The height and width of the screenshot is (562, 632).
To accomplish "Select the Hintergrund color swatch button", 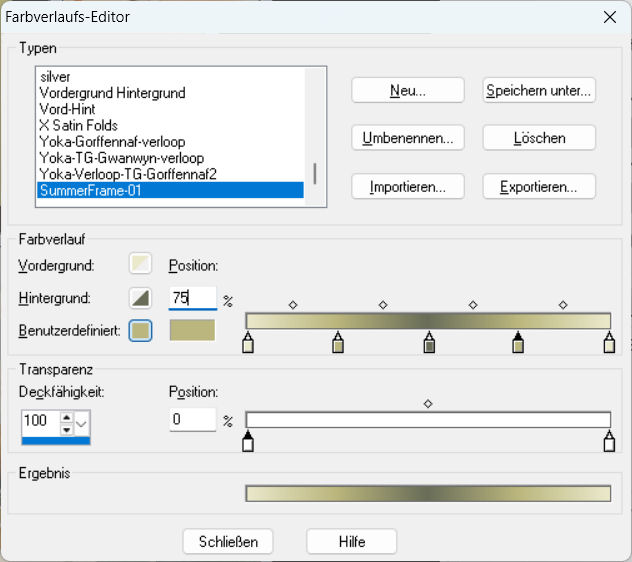I will [x=140, y=298].
